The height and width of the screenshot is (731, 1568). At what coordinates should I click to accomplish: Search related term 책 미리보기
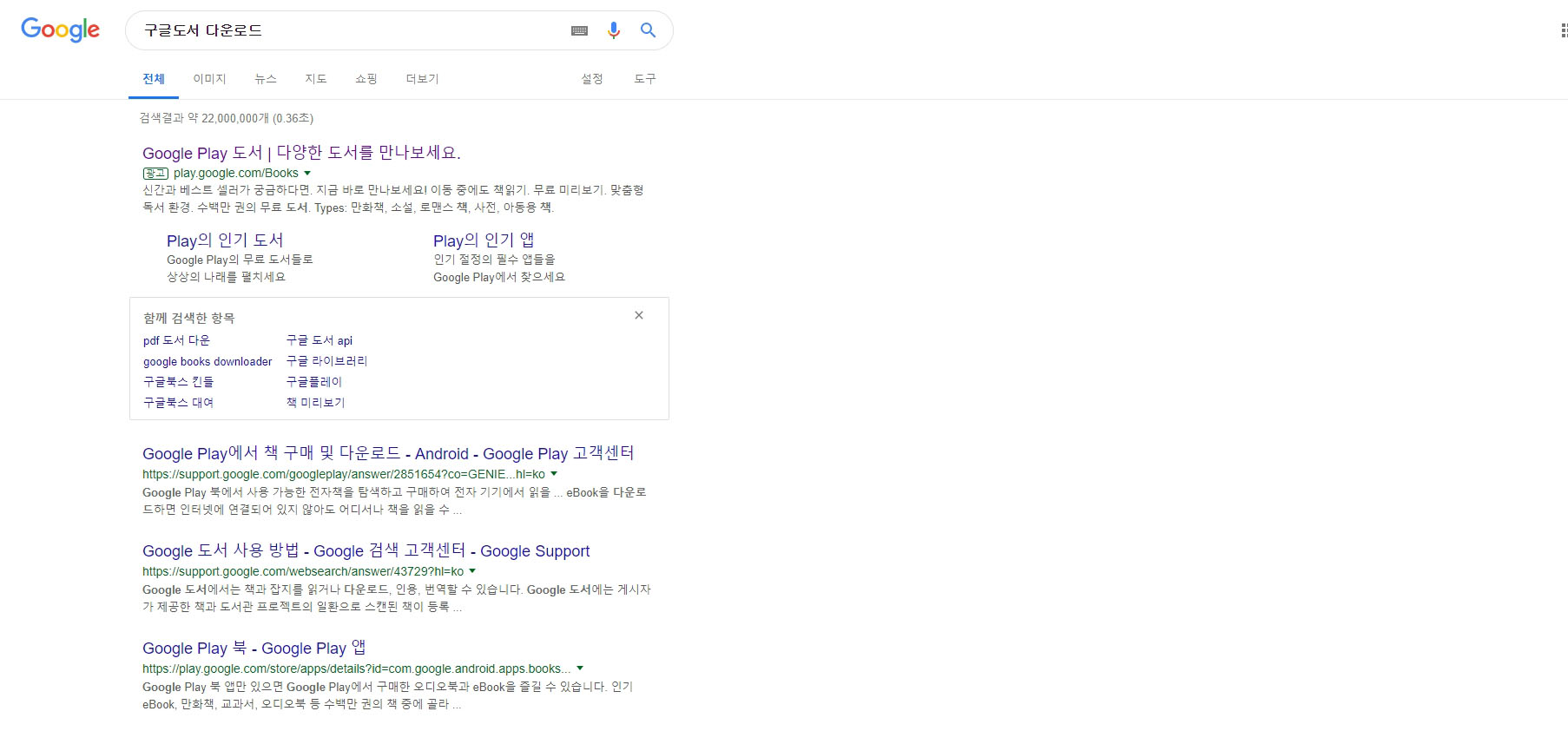coord(315,403)
